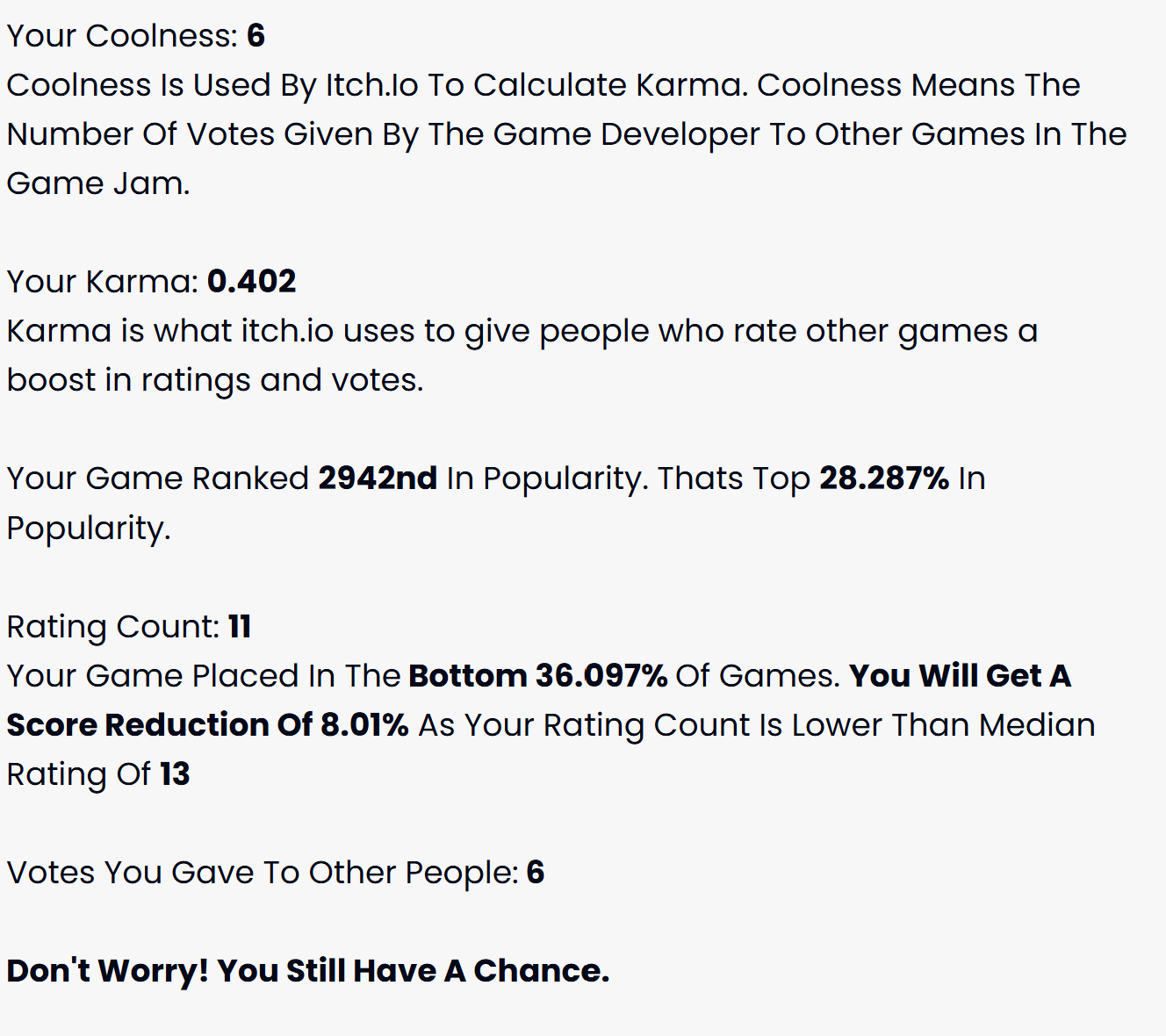Click the 'Your Karma:' label

(103, 282)
